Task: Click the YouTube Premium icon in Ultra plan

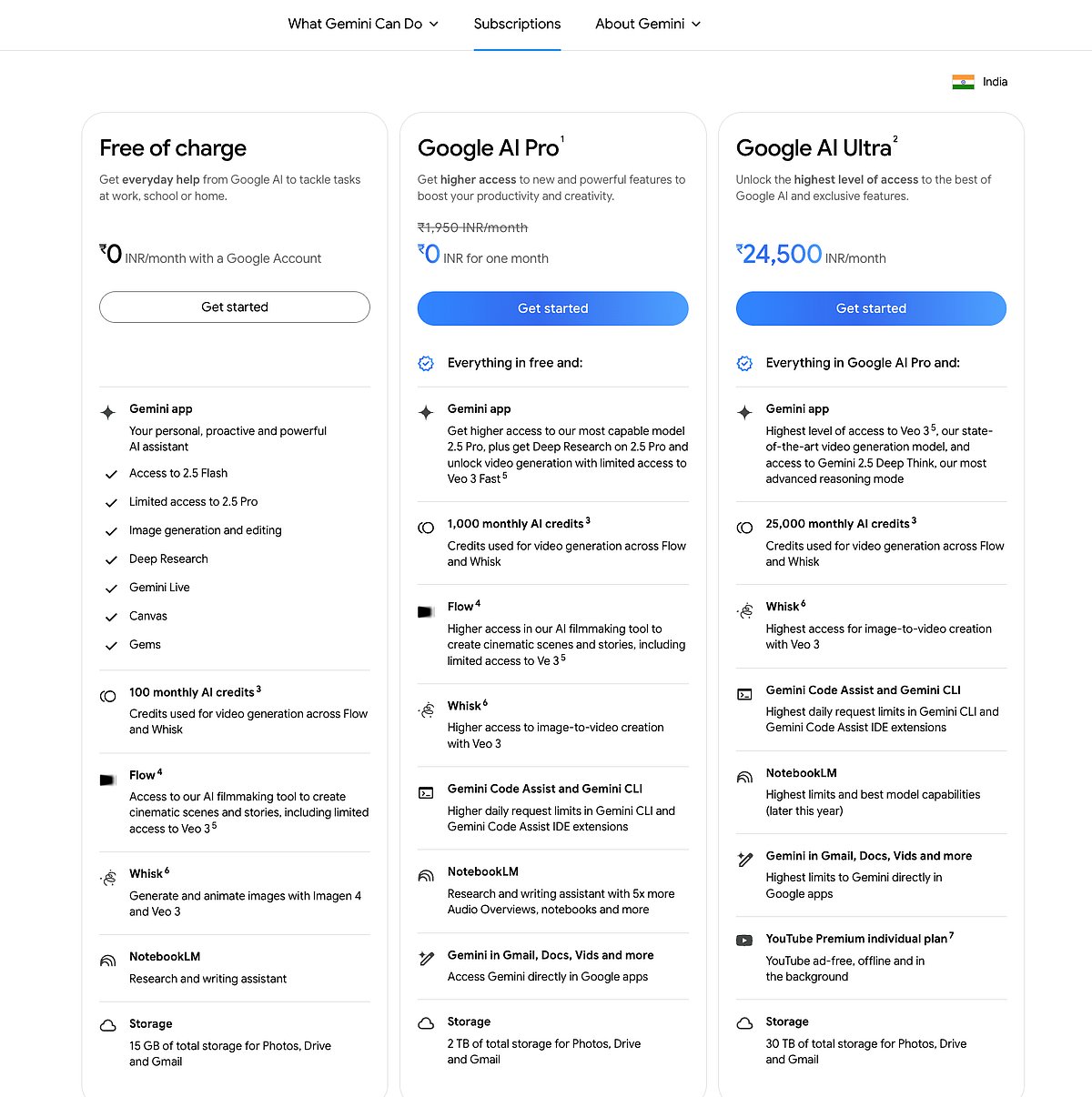Action: pos(744,941)
